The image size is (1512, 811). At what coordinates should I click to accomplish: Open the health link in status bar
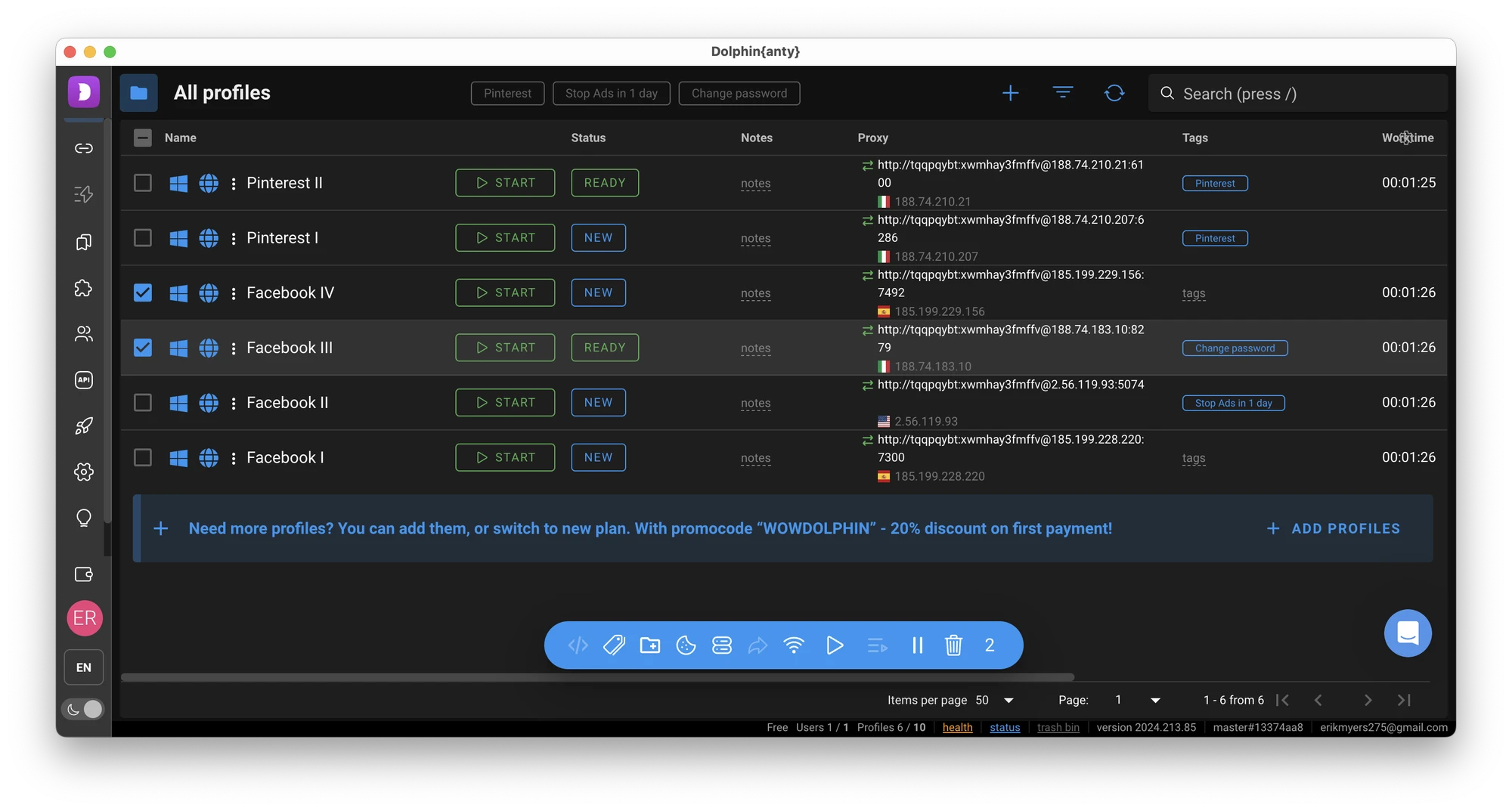coord(958,727)
